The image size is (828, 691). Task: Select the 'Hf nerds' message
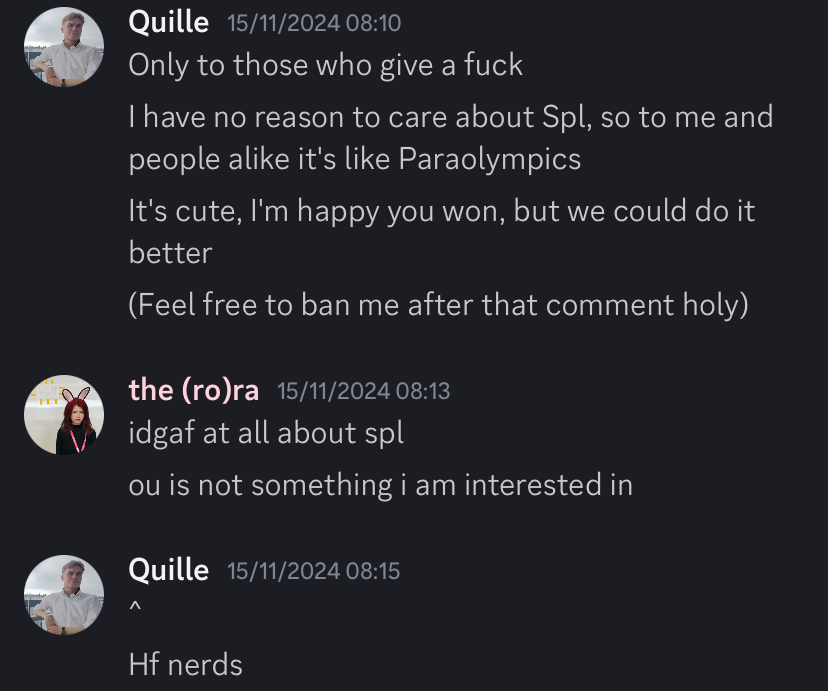click(x=185, y=665)
